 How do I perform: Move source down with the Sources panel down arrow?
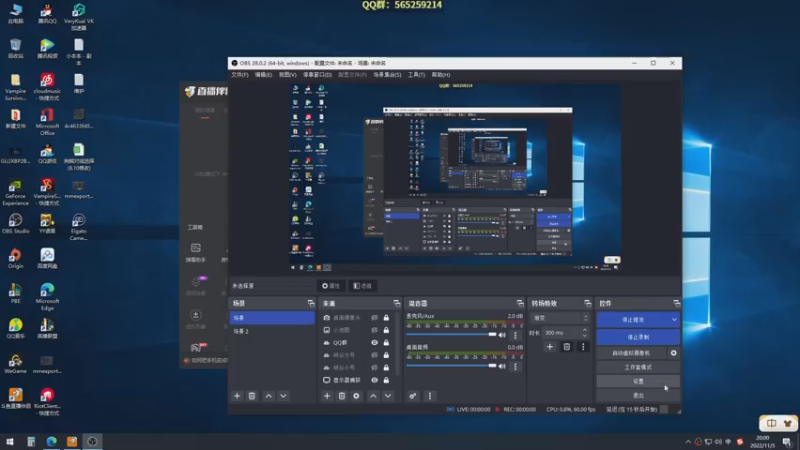pyautogui.click(x=388, y=396)
